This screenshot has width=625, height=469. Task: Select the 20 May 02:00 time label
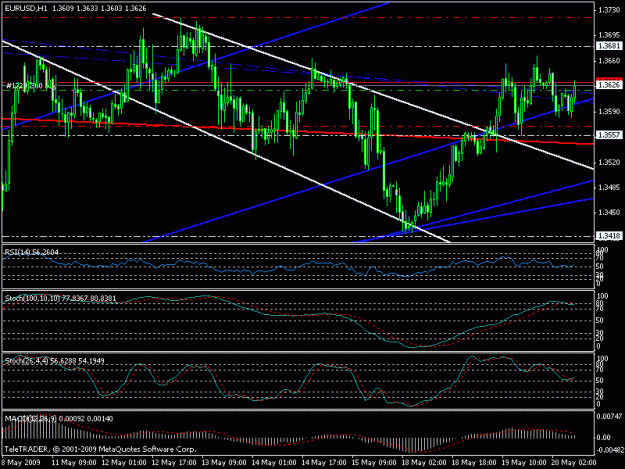[574, 463]
